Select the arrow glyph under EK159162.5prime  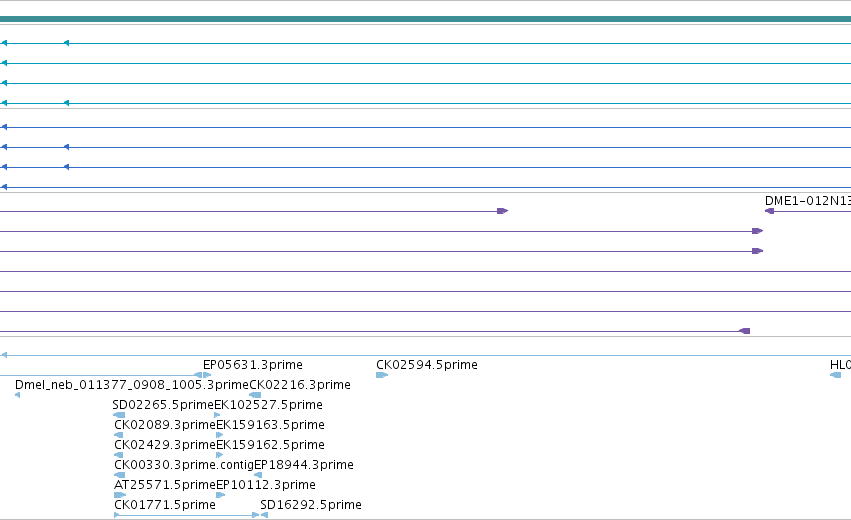(x=220, y=455)
